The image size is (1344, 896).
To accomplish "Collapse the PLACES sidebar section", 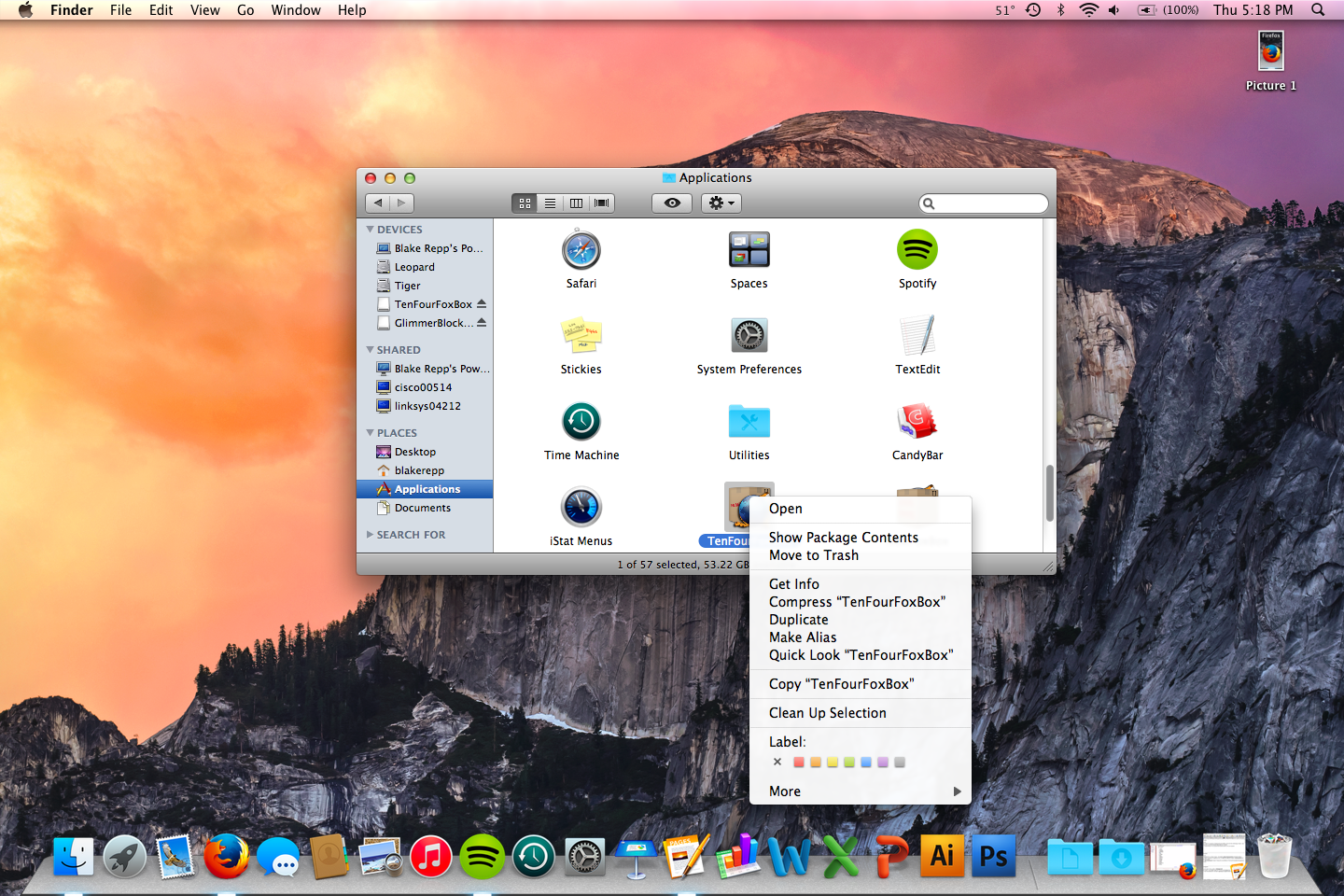I will [x=370, y=433].
